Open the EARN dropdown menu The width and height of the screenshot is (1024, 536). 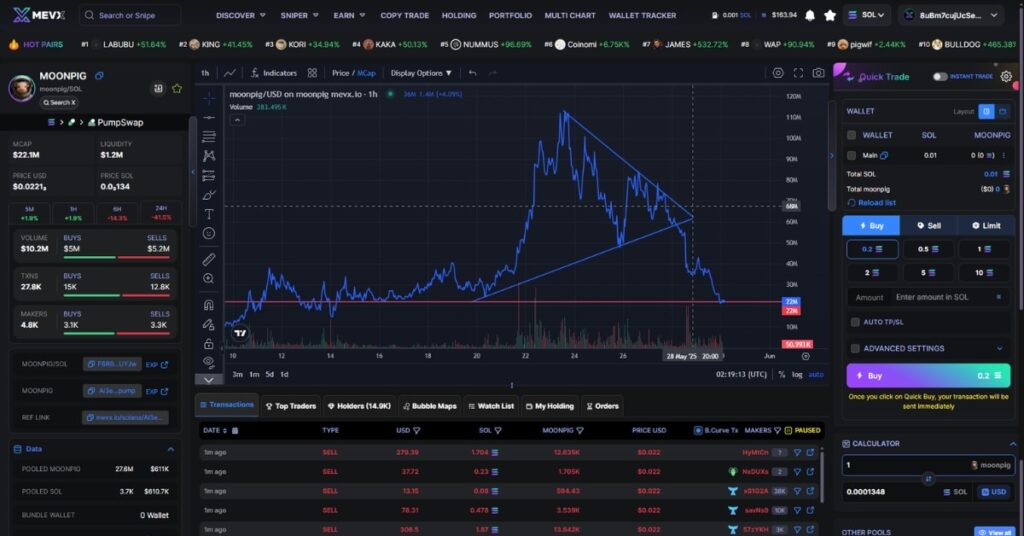click(x=349, y=15)
